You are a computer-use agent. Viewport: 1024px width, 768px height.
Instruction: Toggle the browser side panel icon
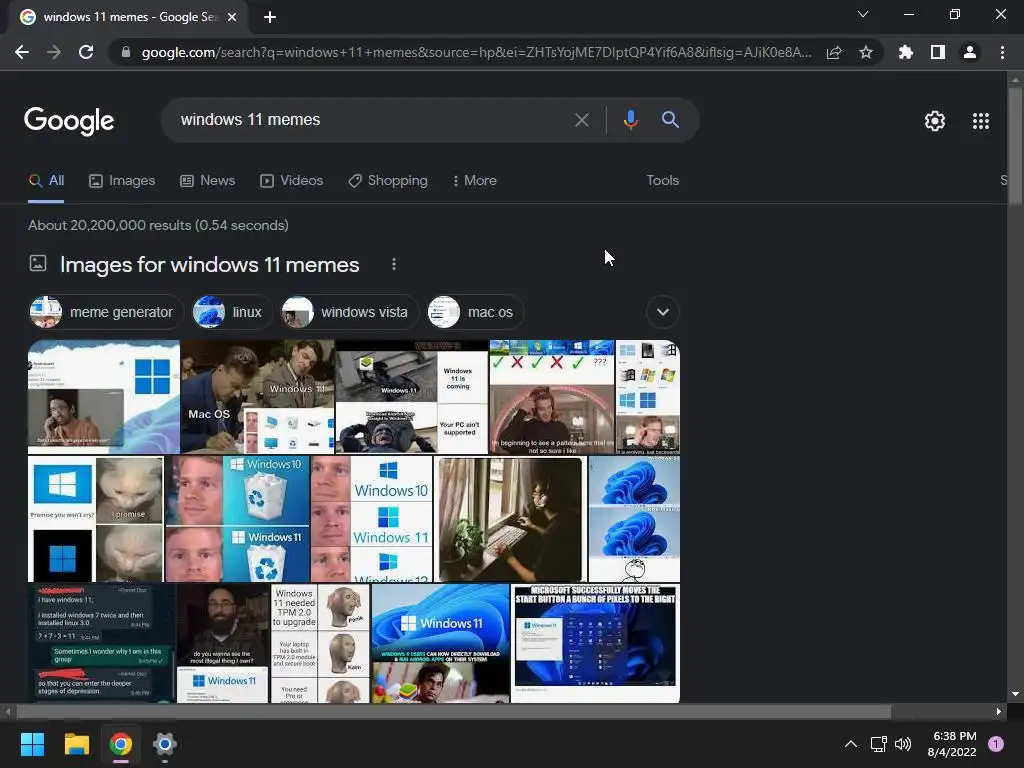[x=938, y=52]
